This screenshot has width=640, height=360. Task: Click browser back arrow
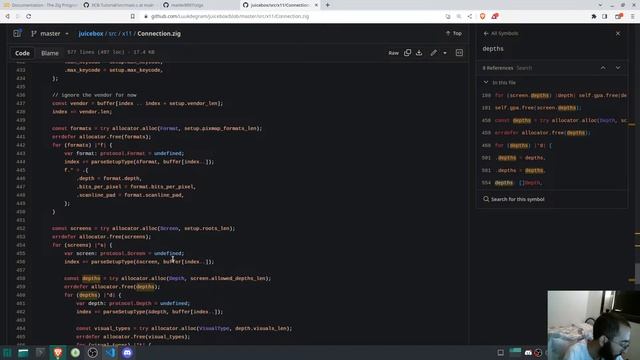[x=7, y=16]
